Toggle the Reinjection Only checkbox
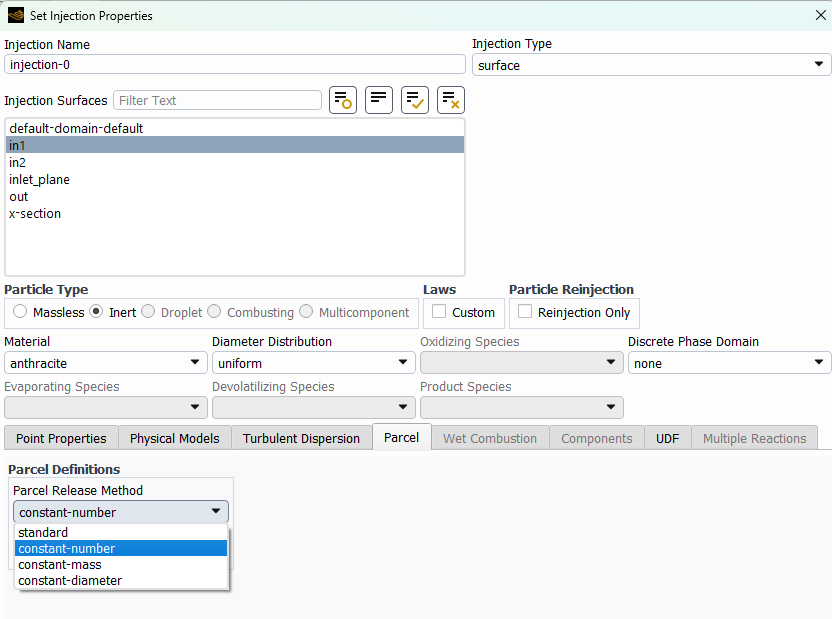The image size is (832, 619). pyautogui.click(x=525, y=312)
